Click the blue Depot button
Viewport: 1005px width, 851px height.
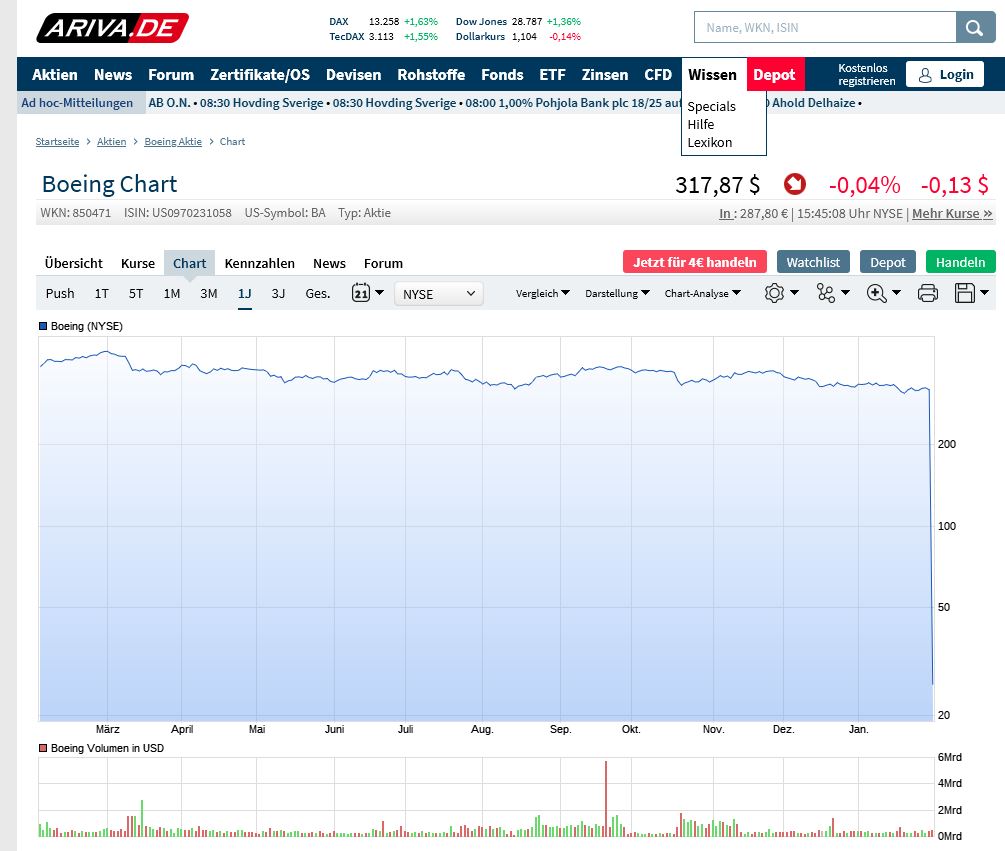[x=887, y=262]
